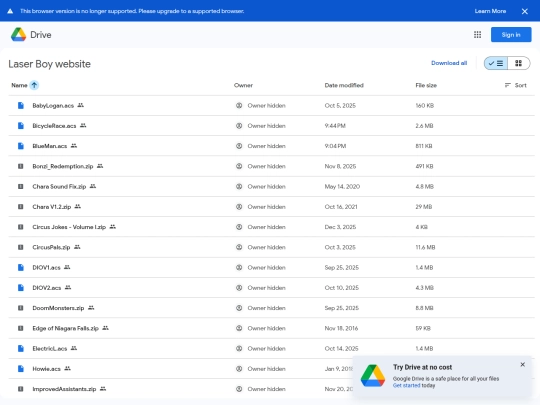Screen dimensions: 540x405
Task: Open the BlueMan.acs file name
Action: pyautogui.click(x=50, y=146)
